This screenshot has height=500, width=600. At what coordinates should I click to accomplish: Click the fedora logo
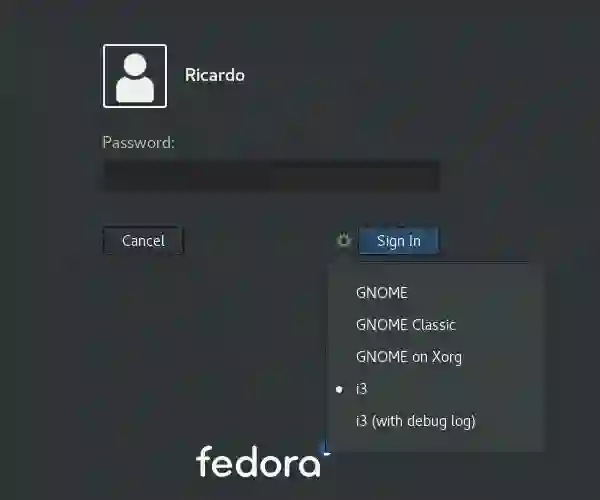click(258, 461)
